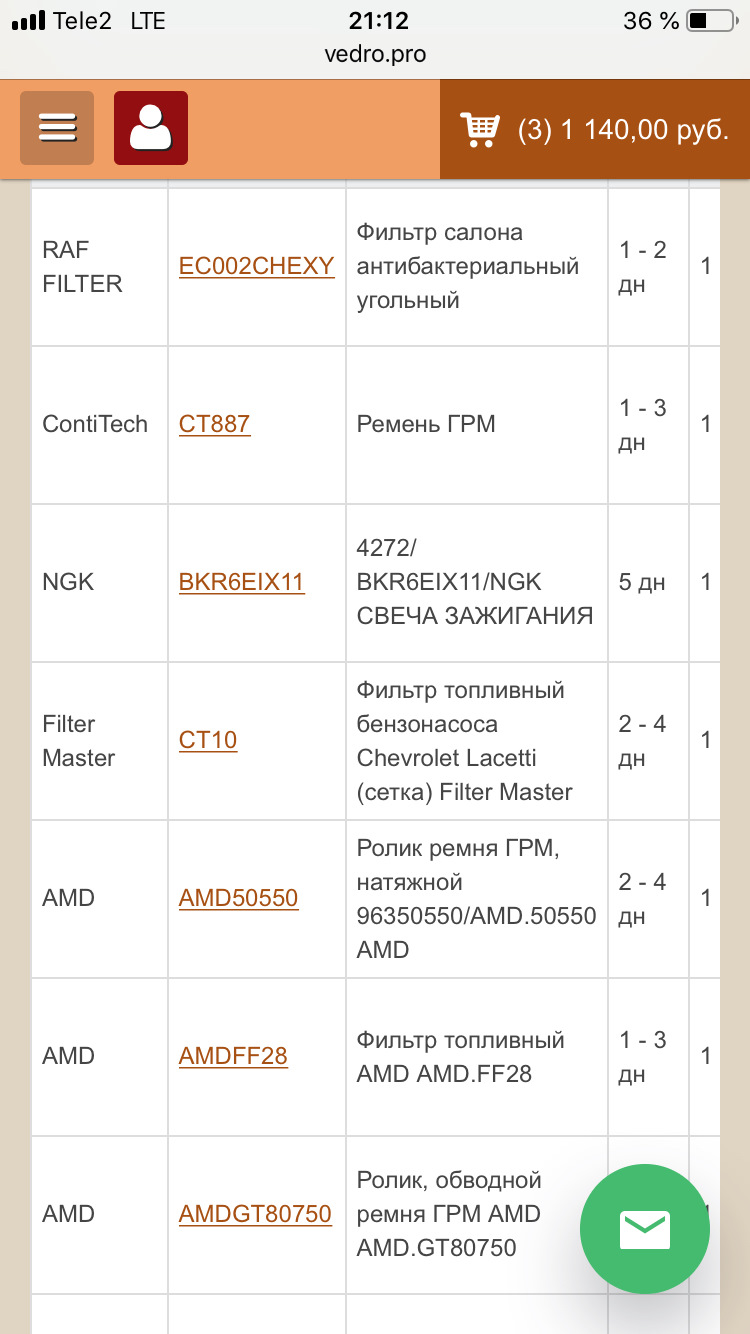Open part link AMDGT80750
The width and height of the screenshot is (750, 1334).
tap(255, 1214)
